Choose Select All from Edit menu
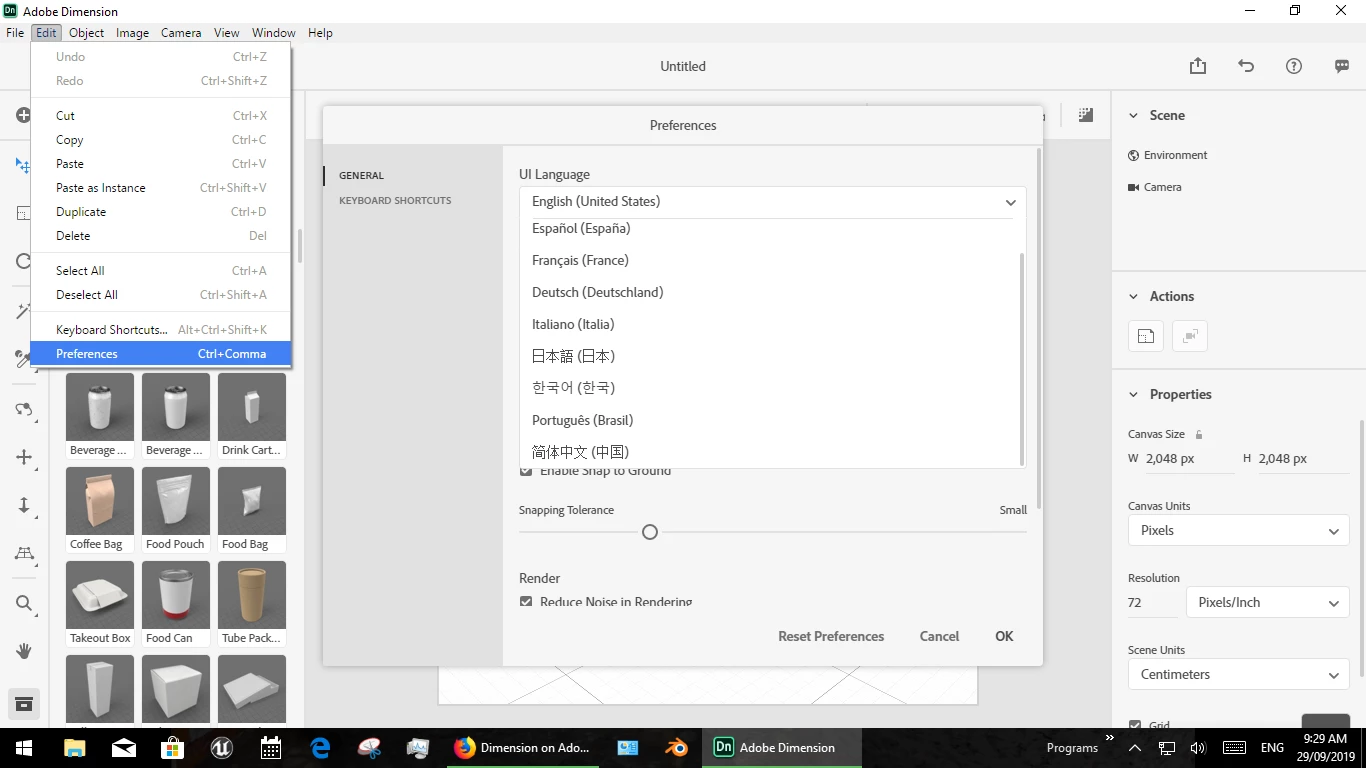This screenshot has height=768, width=1366. [x=161, y=271]
